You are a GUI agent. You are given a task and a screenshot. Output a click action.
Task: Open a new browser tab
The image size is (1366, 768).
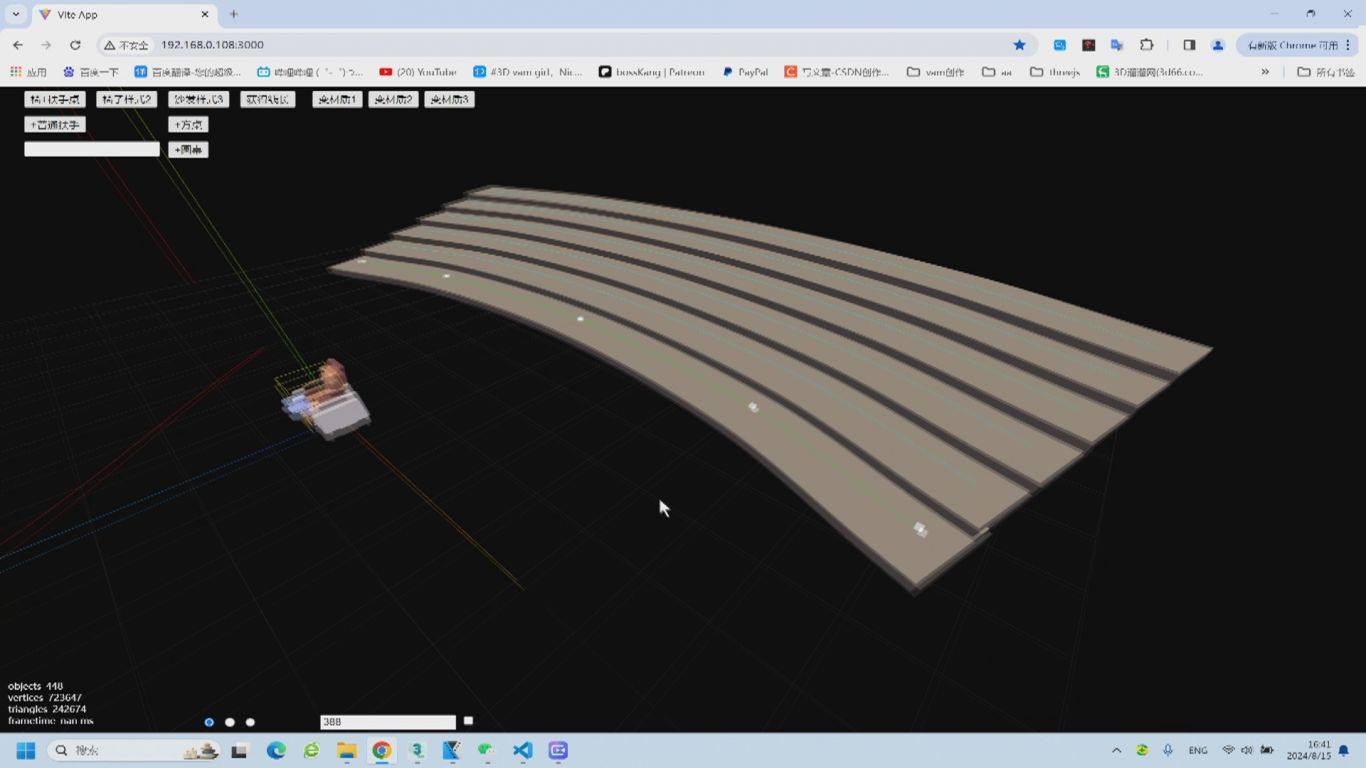(x=233, y=15)
